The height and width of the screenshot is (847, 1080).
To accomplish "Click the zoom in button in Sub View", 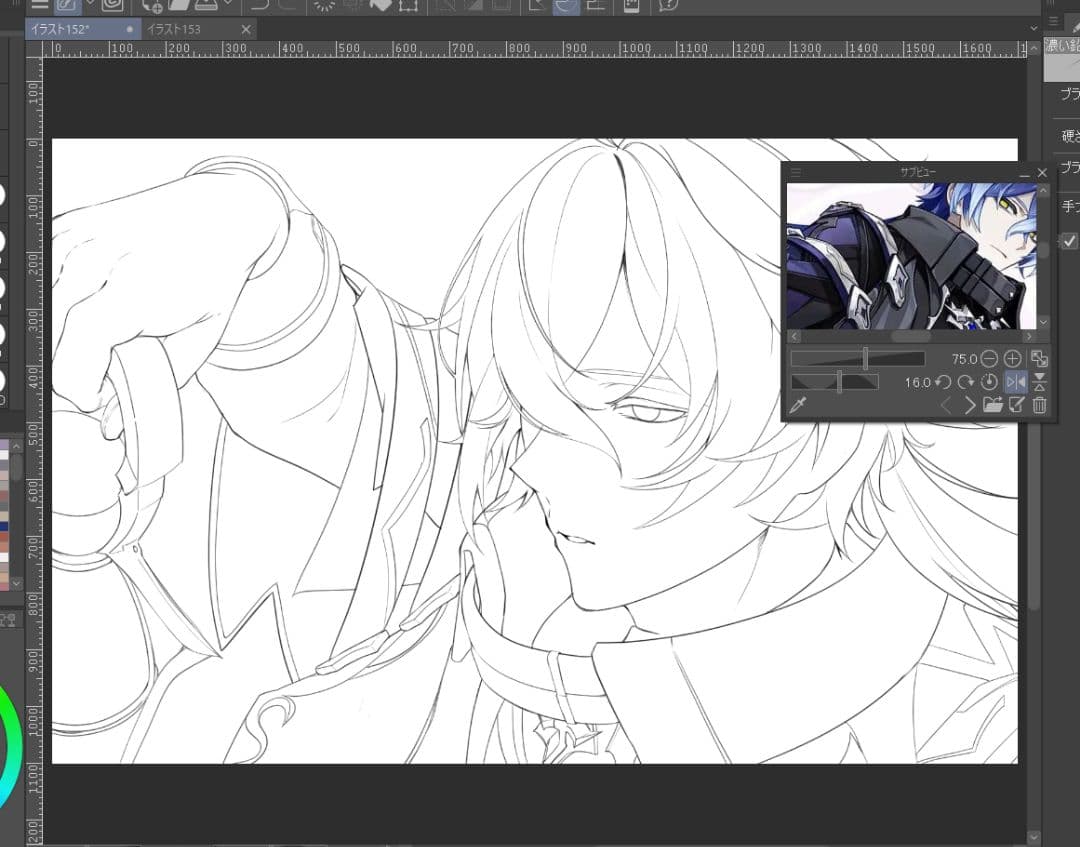I will click(x=1012, y=358).
